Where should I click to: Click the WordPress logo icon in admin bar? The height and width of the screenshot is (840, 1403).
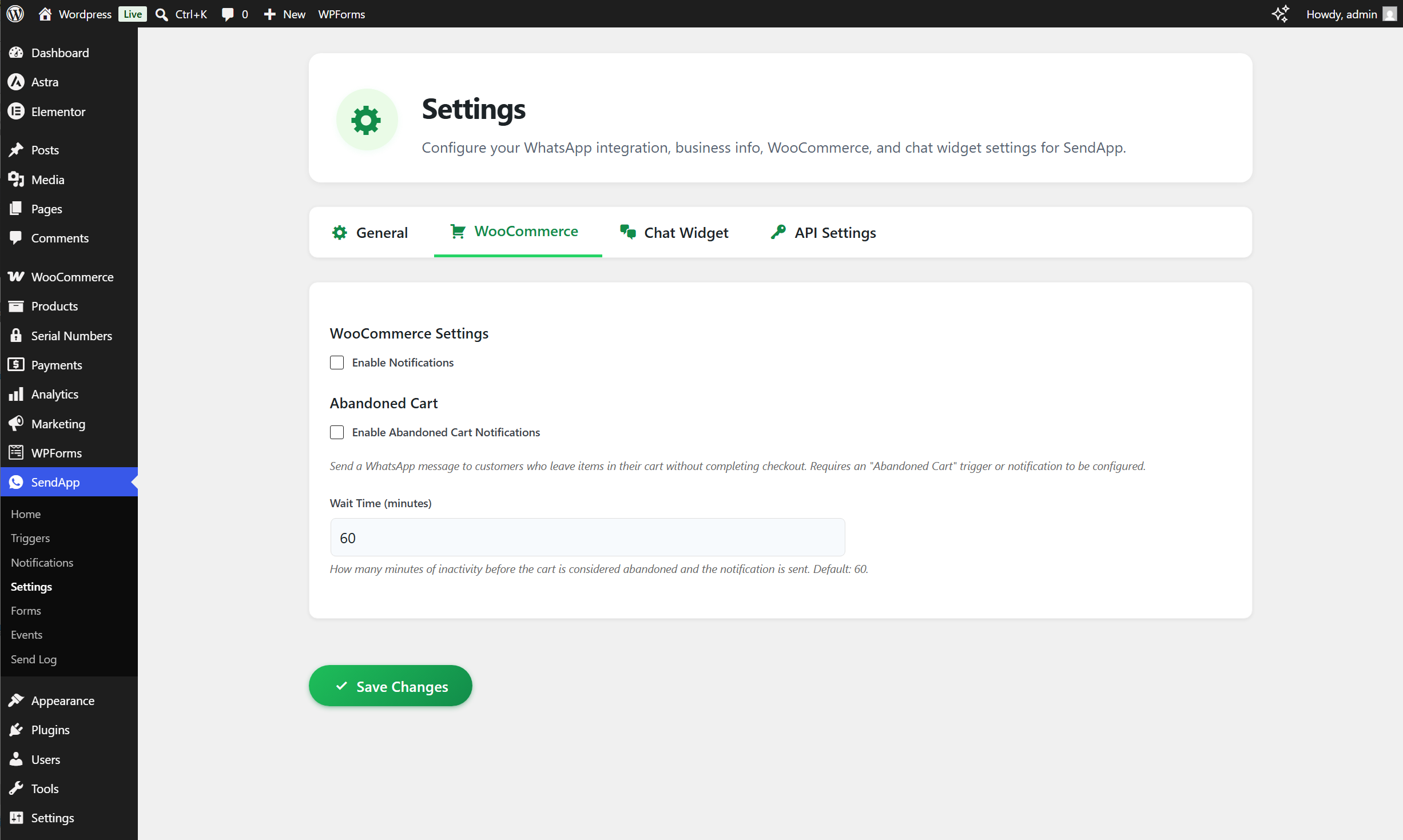click(15, 14)
